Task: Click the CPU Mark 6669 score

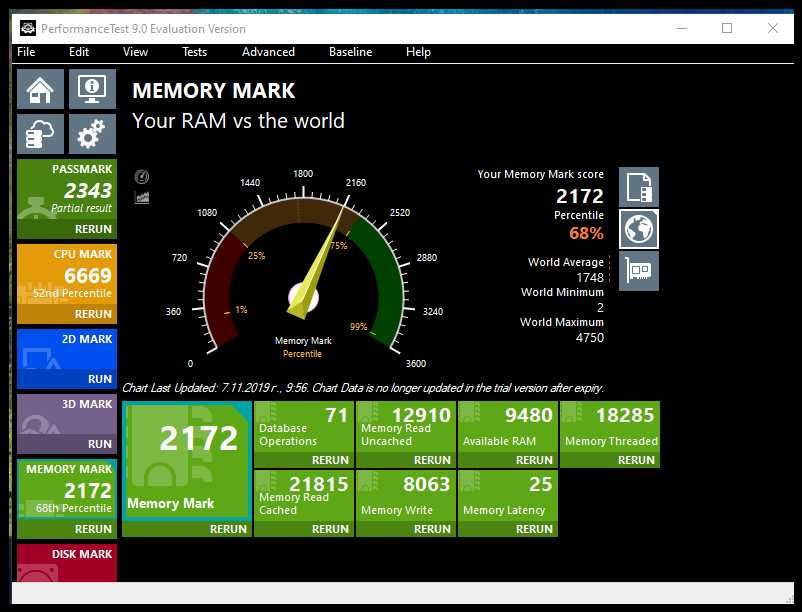Action: pos(87,276)
